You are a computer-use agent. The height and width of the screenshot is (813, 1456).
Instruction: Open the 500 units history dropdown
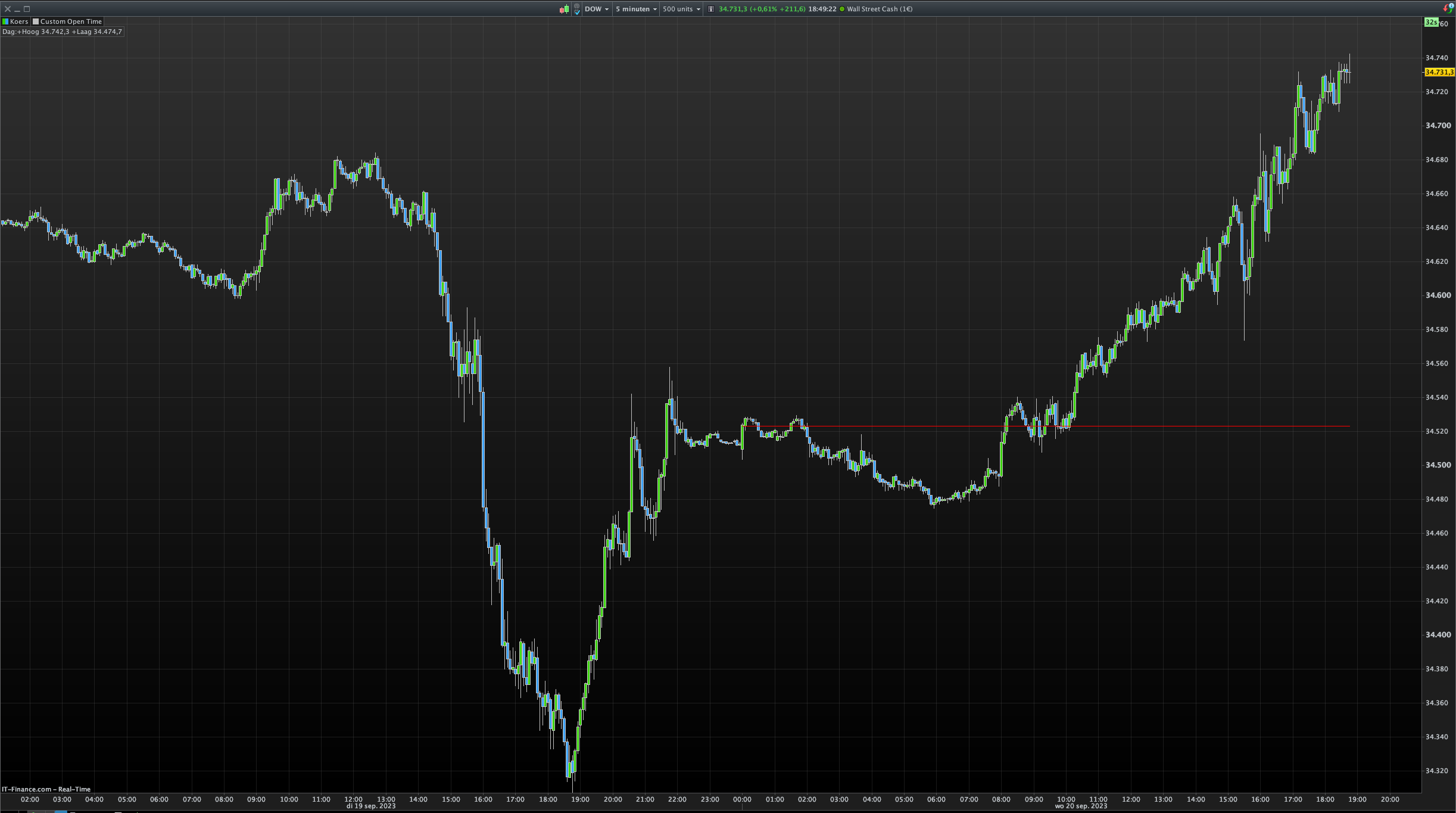pyautogui.click(x=681, y=9)
